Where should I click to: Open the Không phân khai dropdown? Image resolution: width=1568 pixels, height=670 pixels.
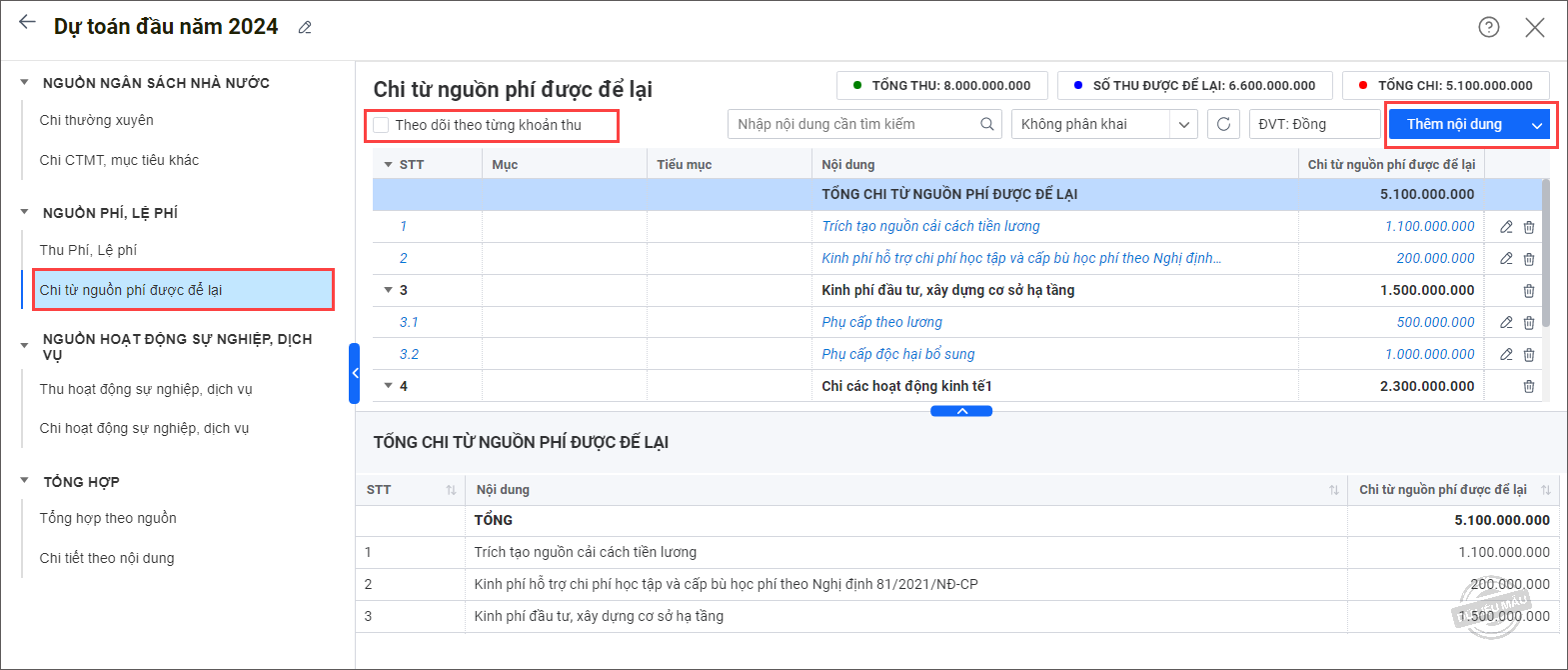1183,124
